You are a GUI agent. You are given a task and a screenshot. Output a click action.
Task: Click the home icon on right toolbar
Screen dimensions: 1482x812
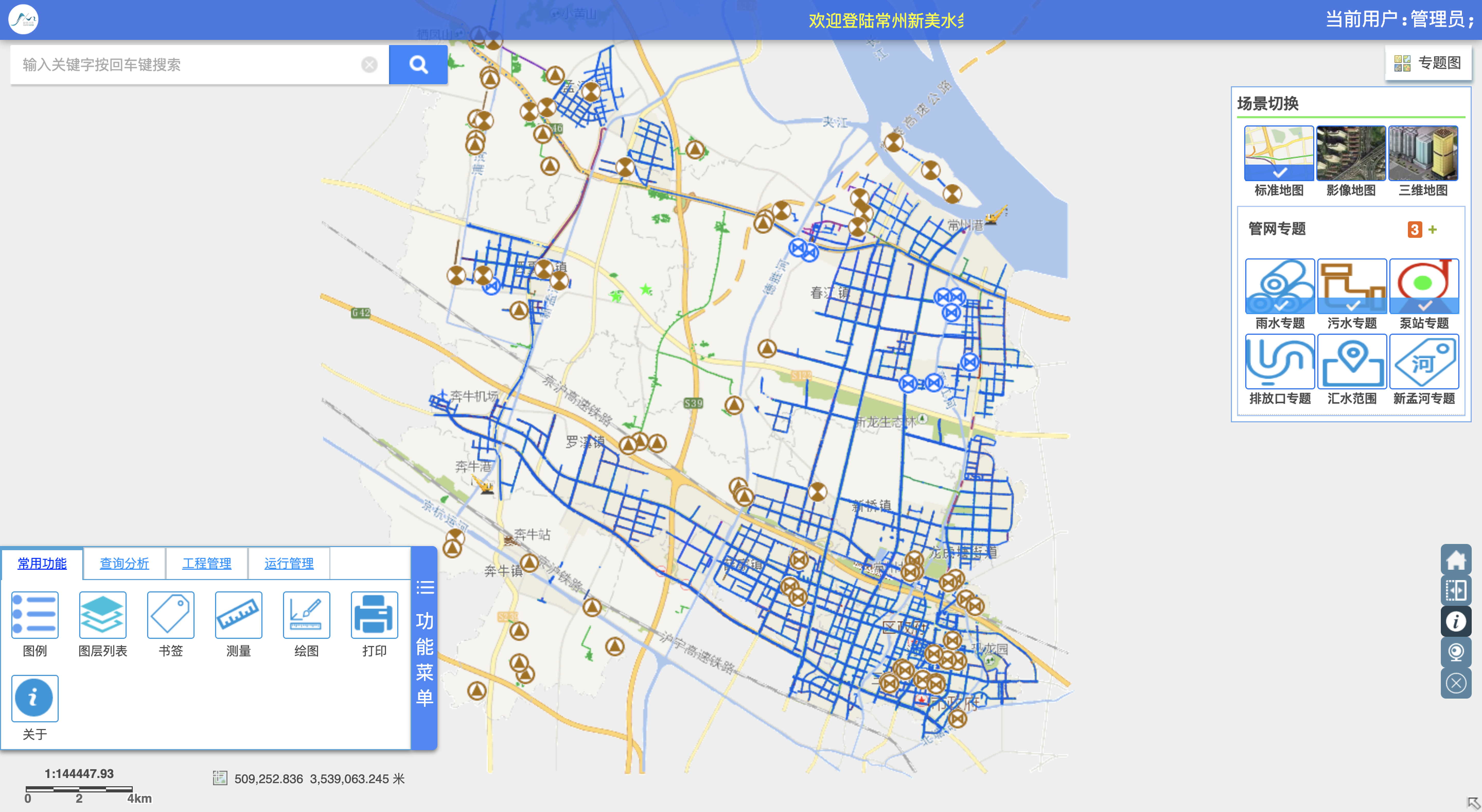pyautogui.click(x=1455, y=559)
